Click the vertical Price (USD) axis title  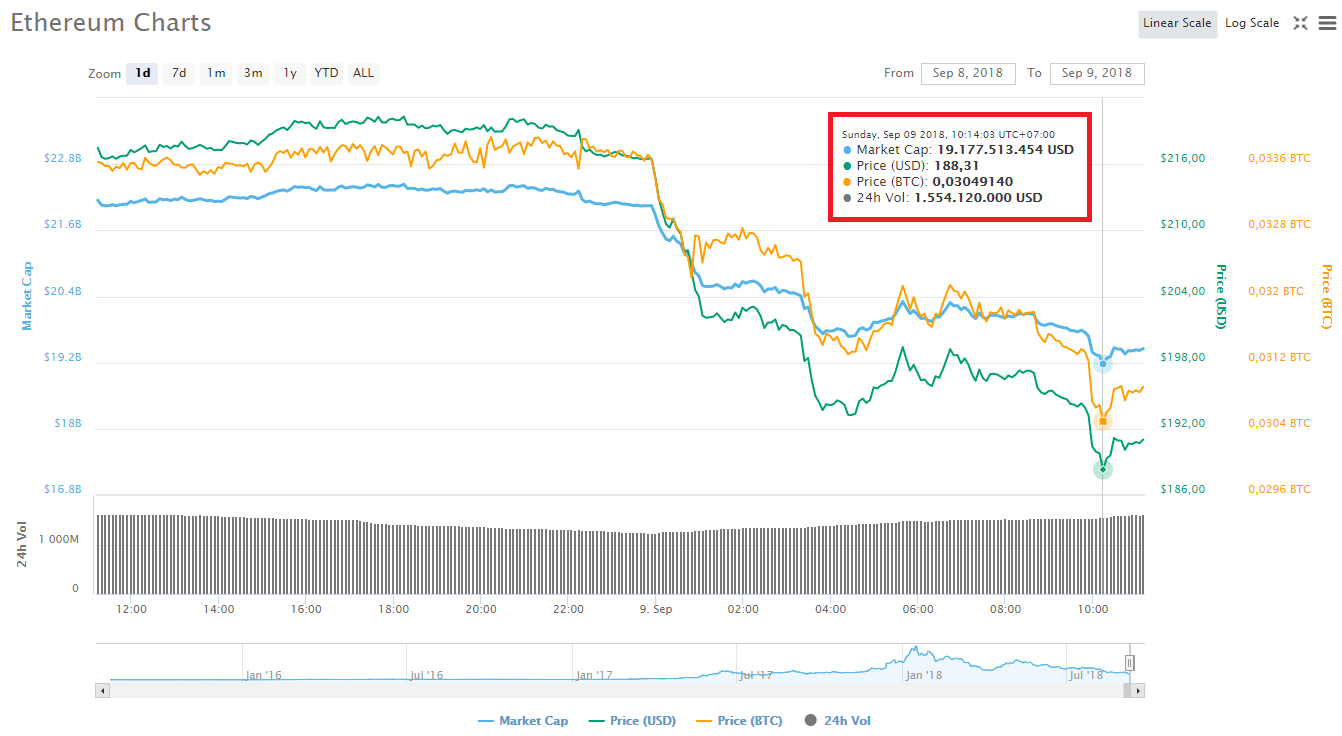coord(1221,296)
